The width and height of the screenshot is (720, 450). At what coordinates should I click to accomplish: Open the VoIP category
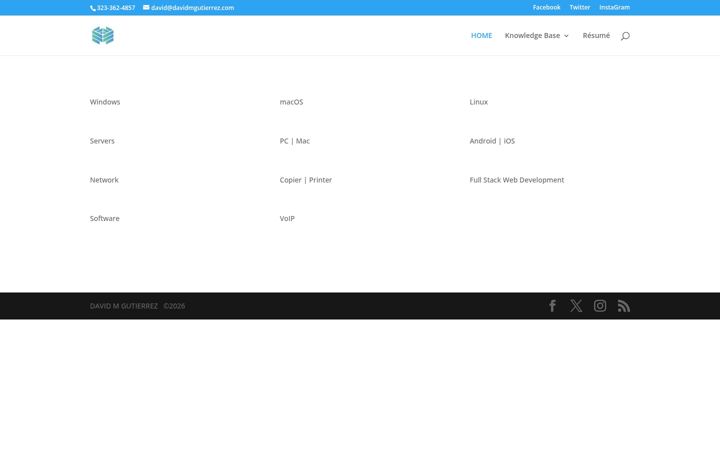point(287,219)
